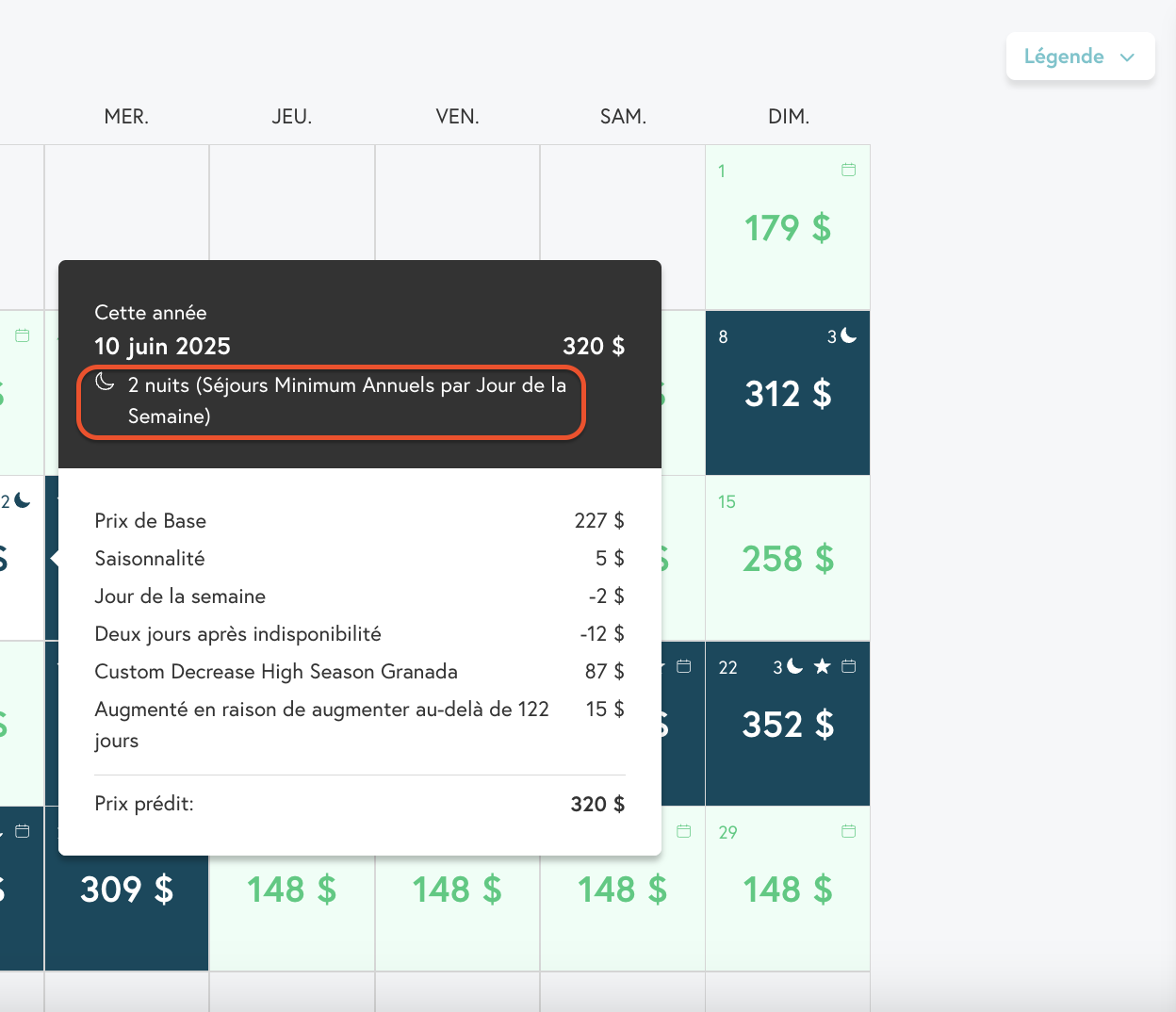Click the star icon on day 22
This screenshot has width=1176, height=1012.
coord(822,666)
